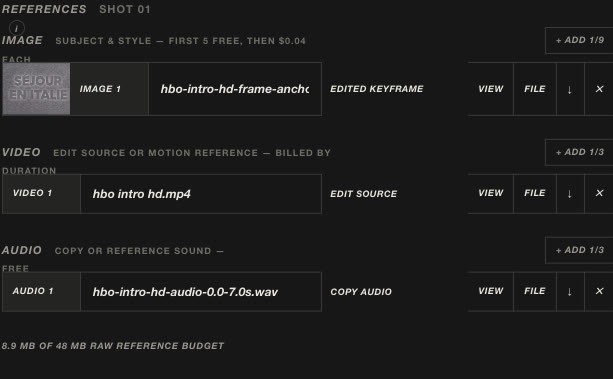Image resolution: width=613 pixels, height=379 pixels.
Task: Click the info icon under References
Action: [x=16, y=28]
